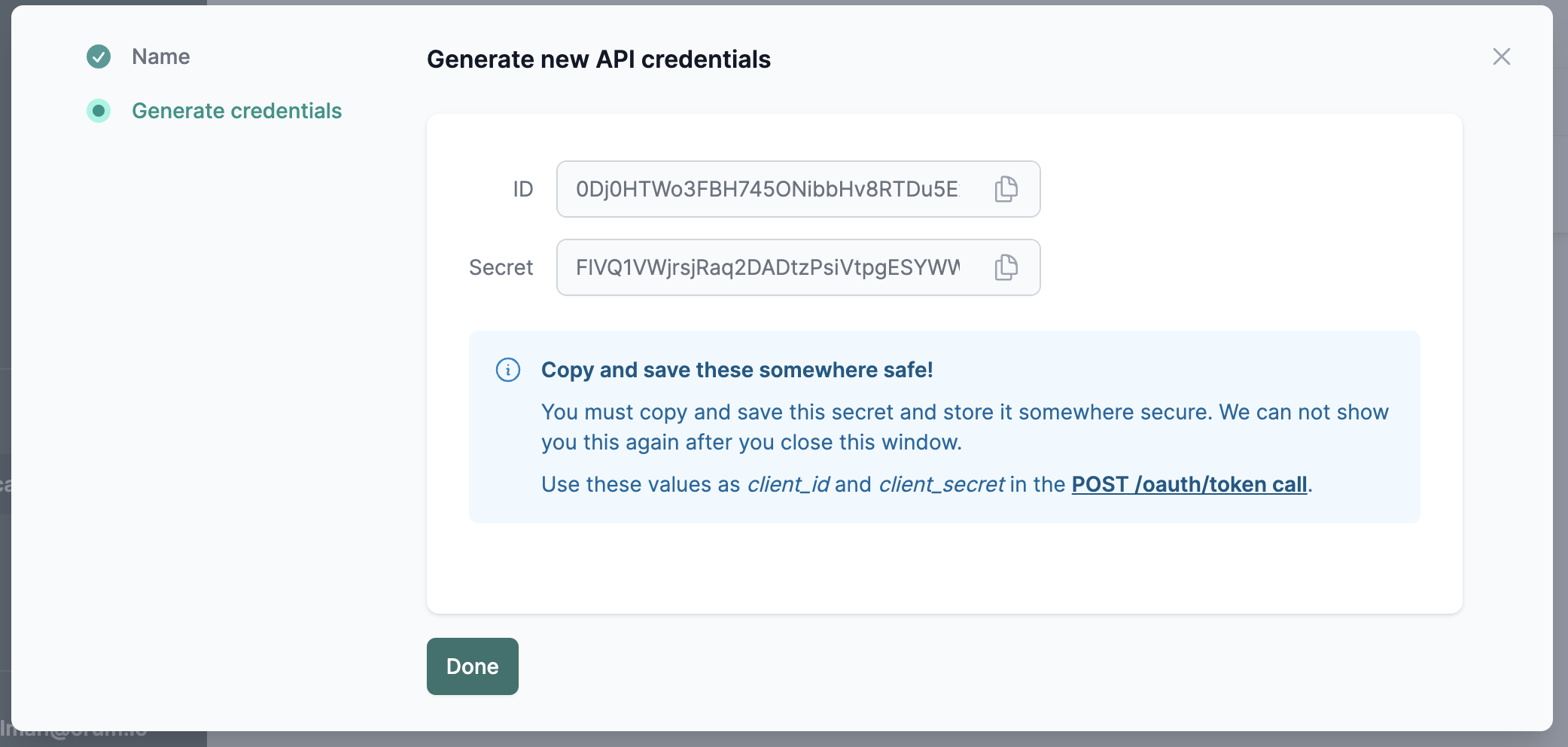Screen dimensions: 1568x747
Task: Click the italic client_secret text
Action: (x=941, y=484)
